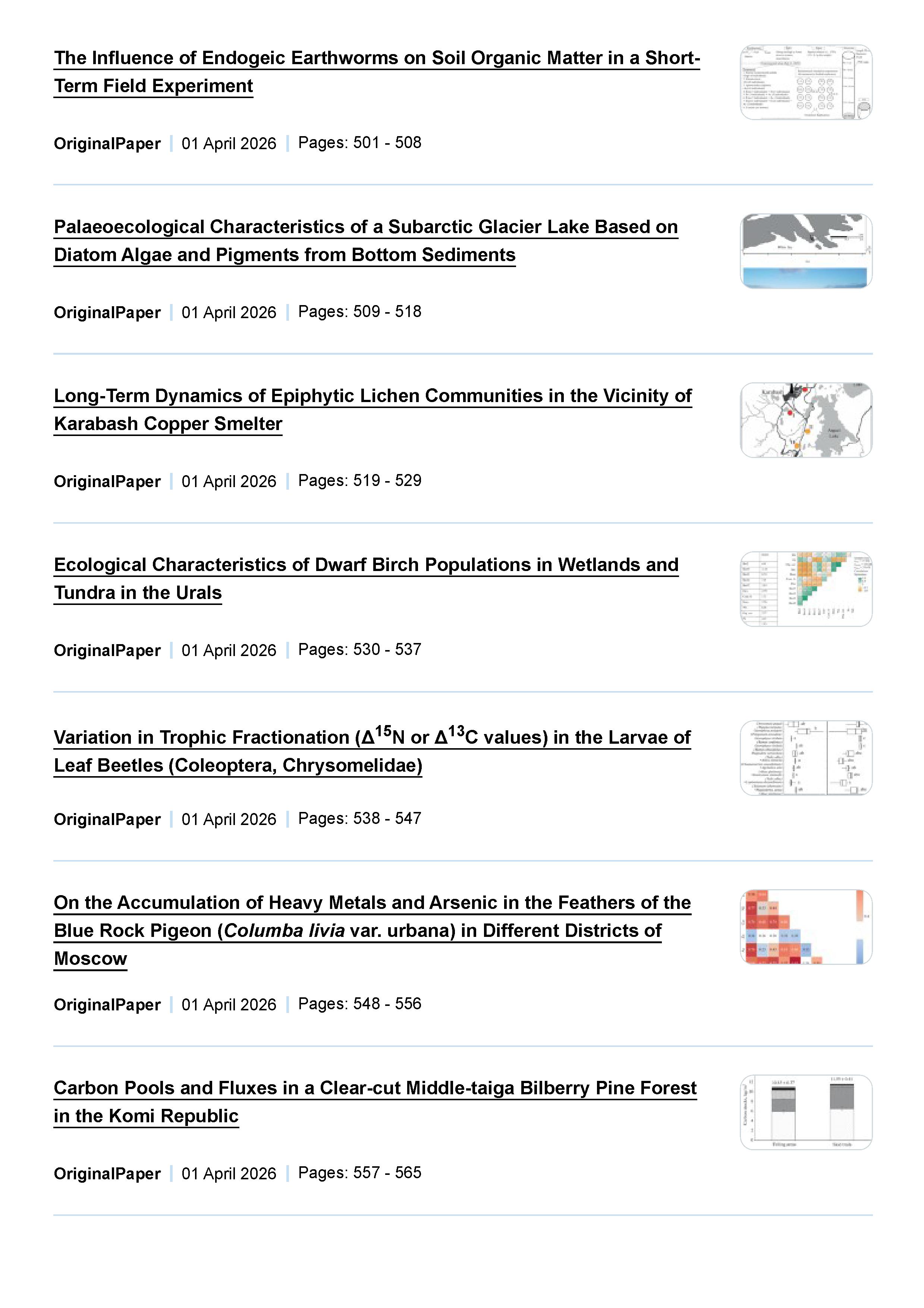Open the Subarctic Glacier Lake article

click(366, 227)
